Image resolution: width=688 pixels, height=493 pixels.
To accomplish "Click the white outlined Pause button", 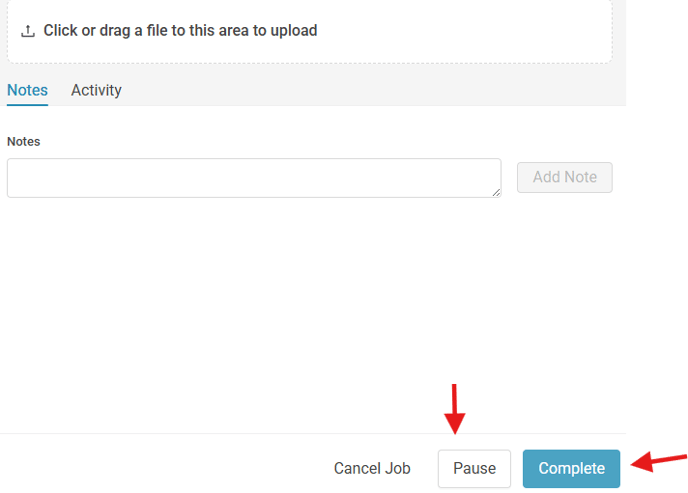I will coord(474,468).
